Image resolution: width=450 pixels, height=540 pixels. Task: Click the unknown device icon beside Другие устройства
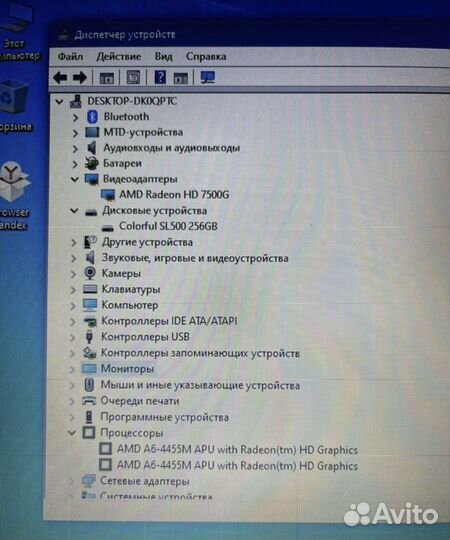(x=90, y=242)
